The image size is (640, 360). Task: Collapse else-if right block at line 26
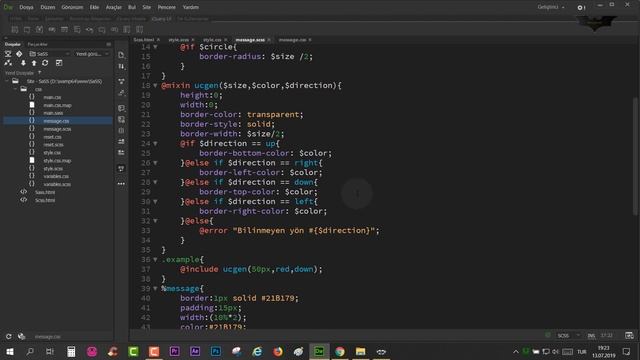point(156,163)
